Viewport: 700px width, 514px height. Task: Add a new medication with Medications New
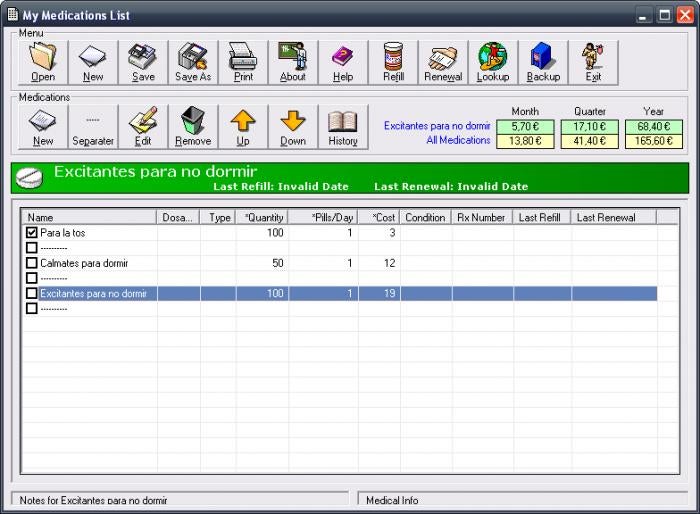[43, 126]
